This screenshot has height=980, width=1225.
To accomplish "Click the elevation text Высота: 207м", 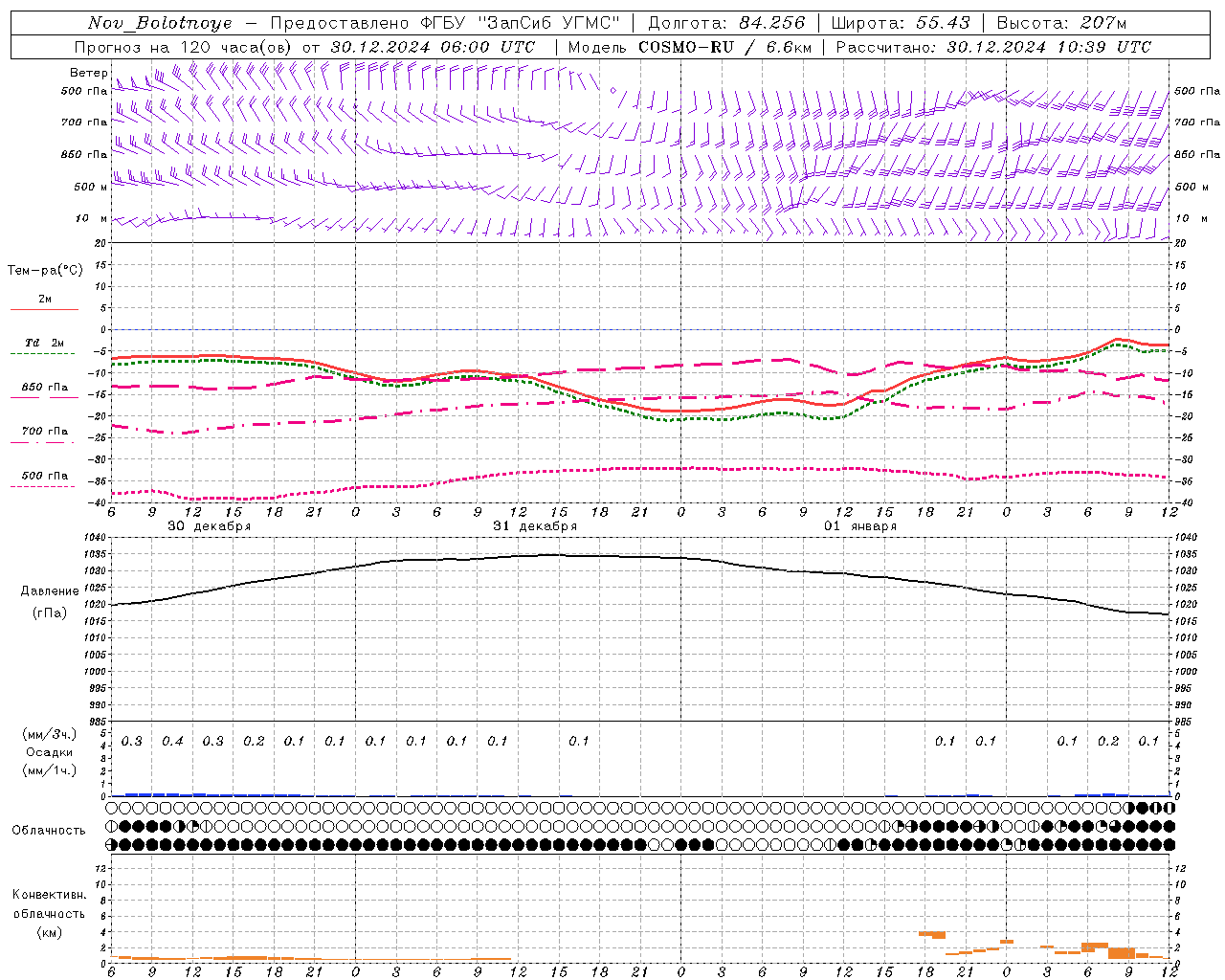I will pyautogui.click(x=1061, y=23).
